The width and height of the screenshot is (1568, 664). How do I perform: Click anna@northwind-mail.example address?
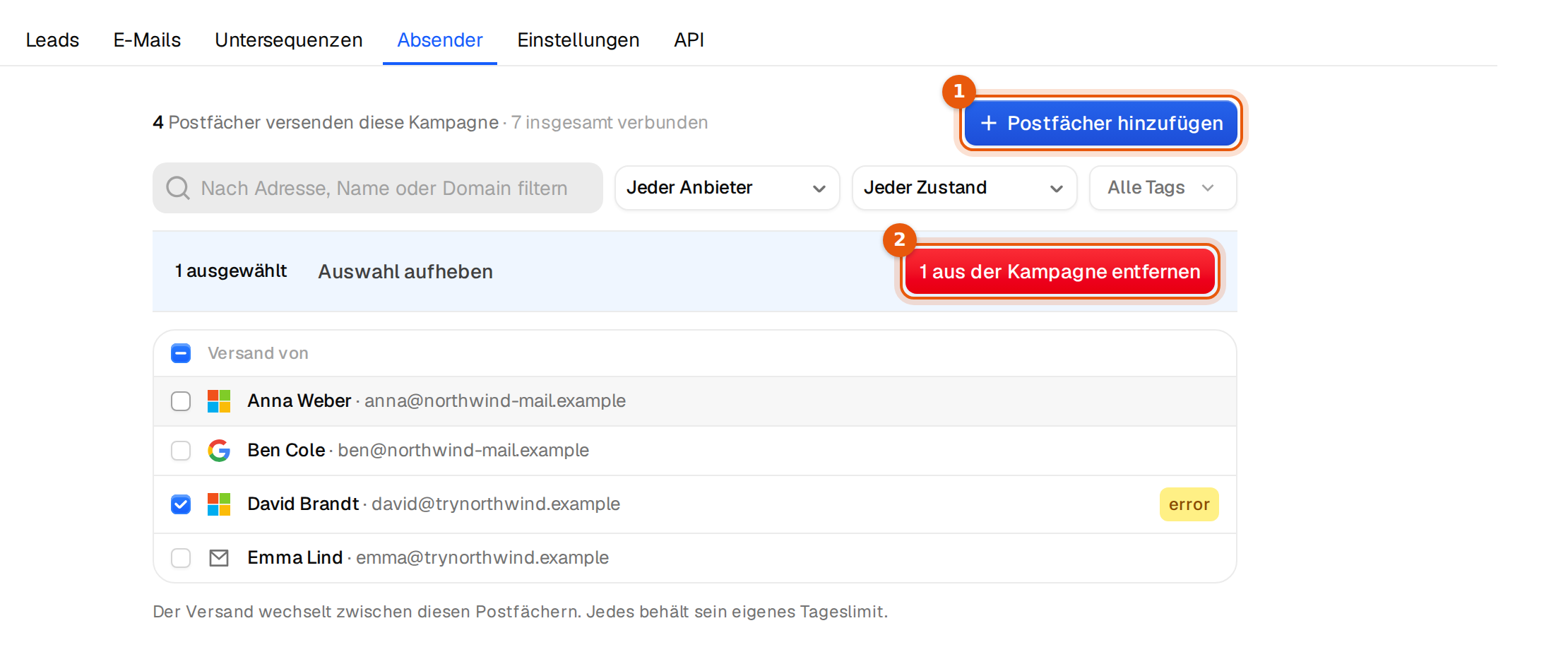pos(495,401)
